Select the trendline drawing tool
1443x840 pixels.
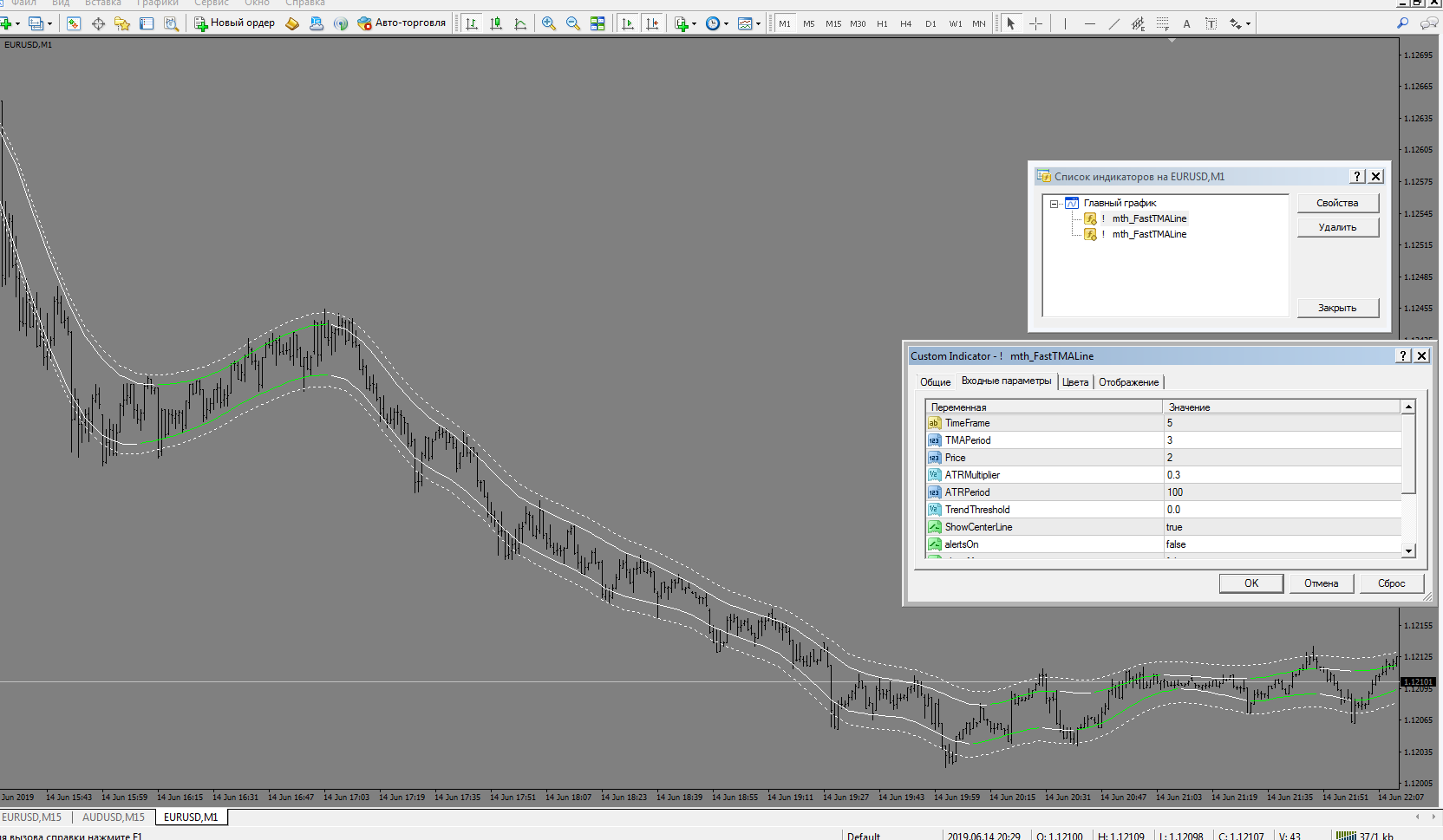[1113, 23]
